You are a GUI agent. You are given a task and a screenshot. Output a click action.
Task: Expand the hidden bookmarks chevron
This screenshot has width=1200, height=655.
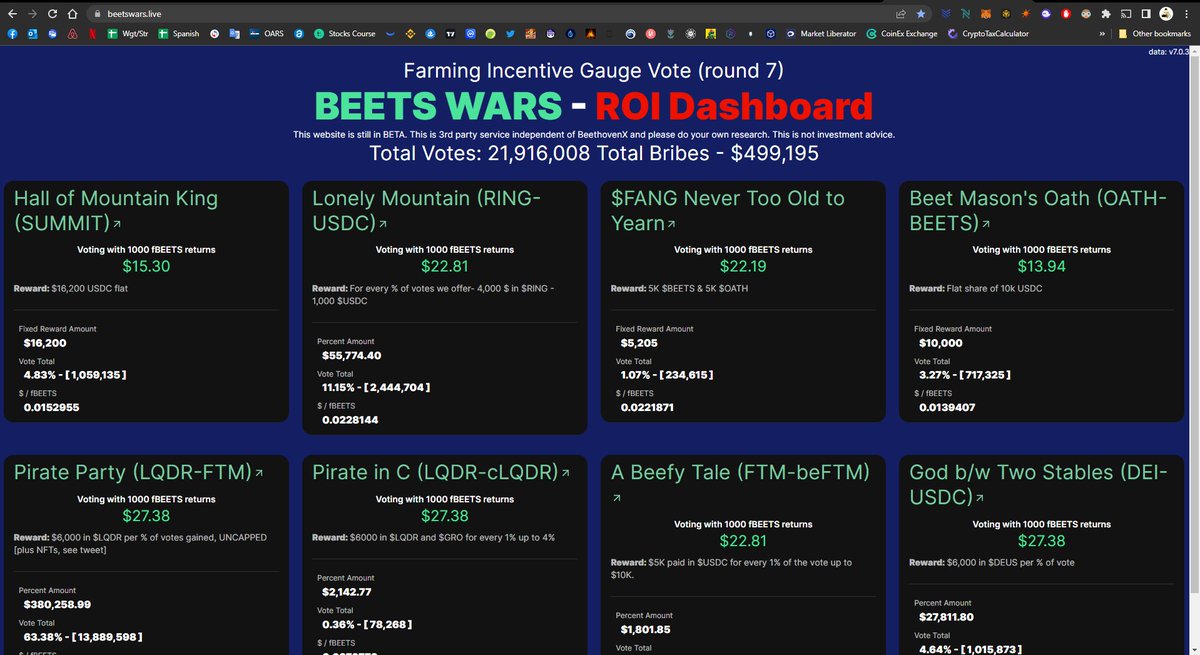click(1102, 34)
